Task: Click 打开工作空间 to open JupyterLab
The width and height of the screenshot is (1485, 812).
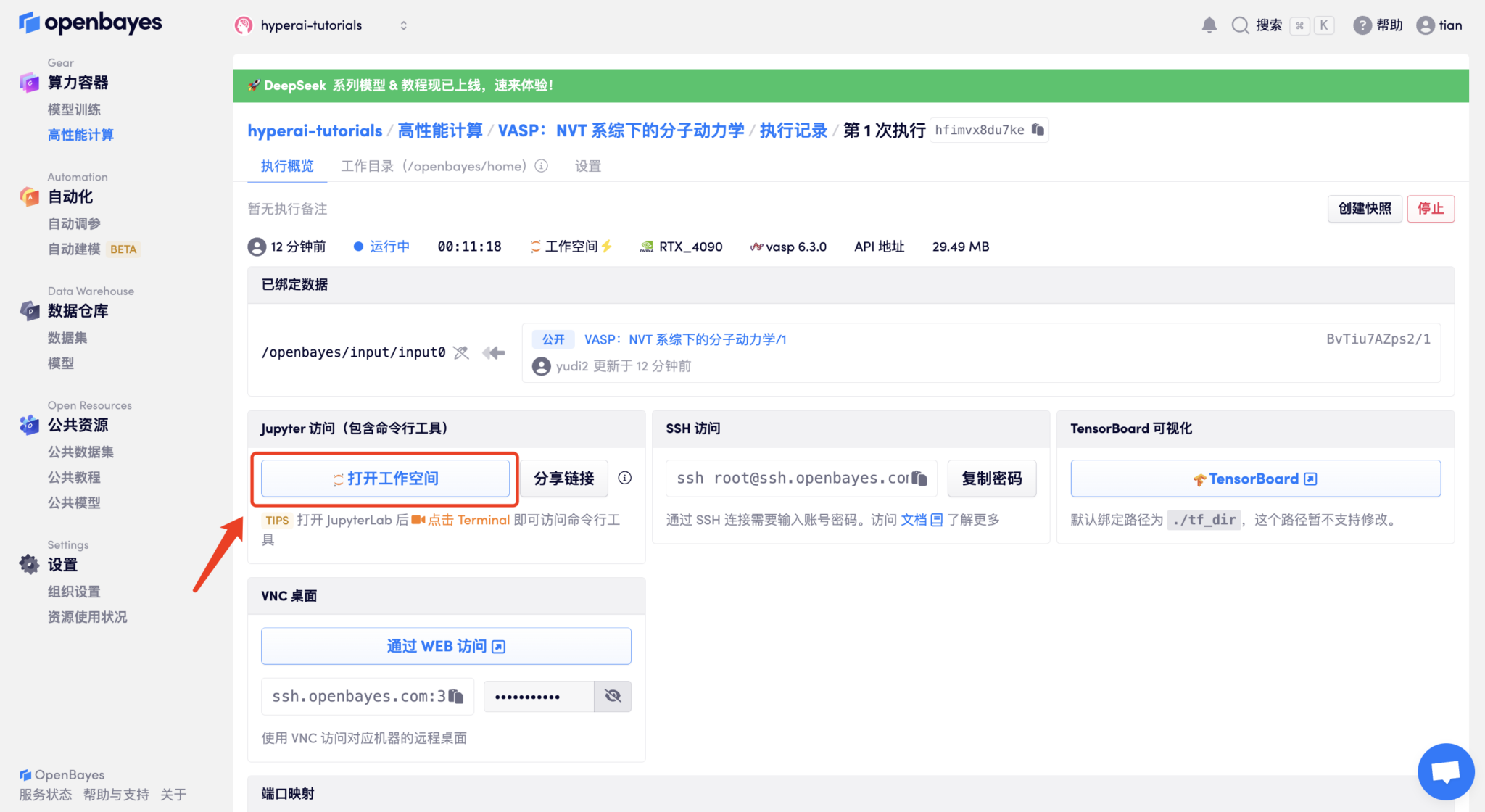Action: (385, 478)
